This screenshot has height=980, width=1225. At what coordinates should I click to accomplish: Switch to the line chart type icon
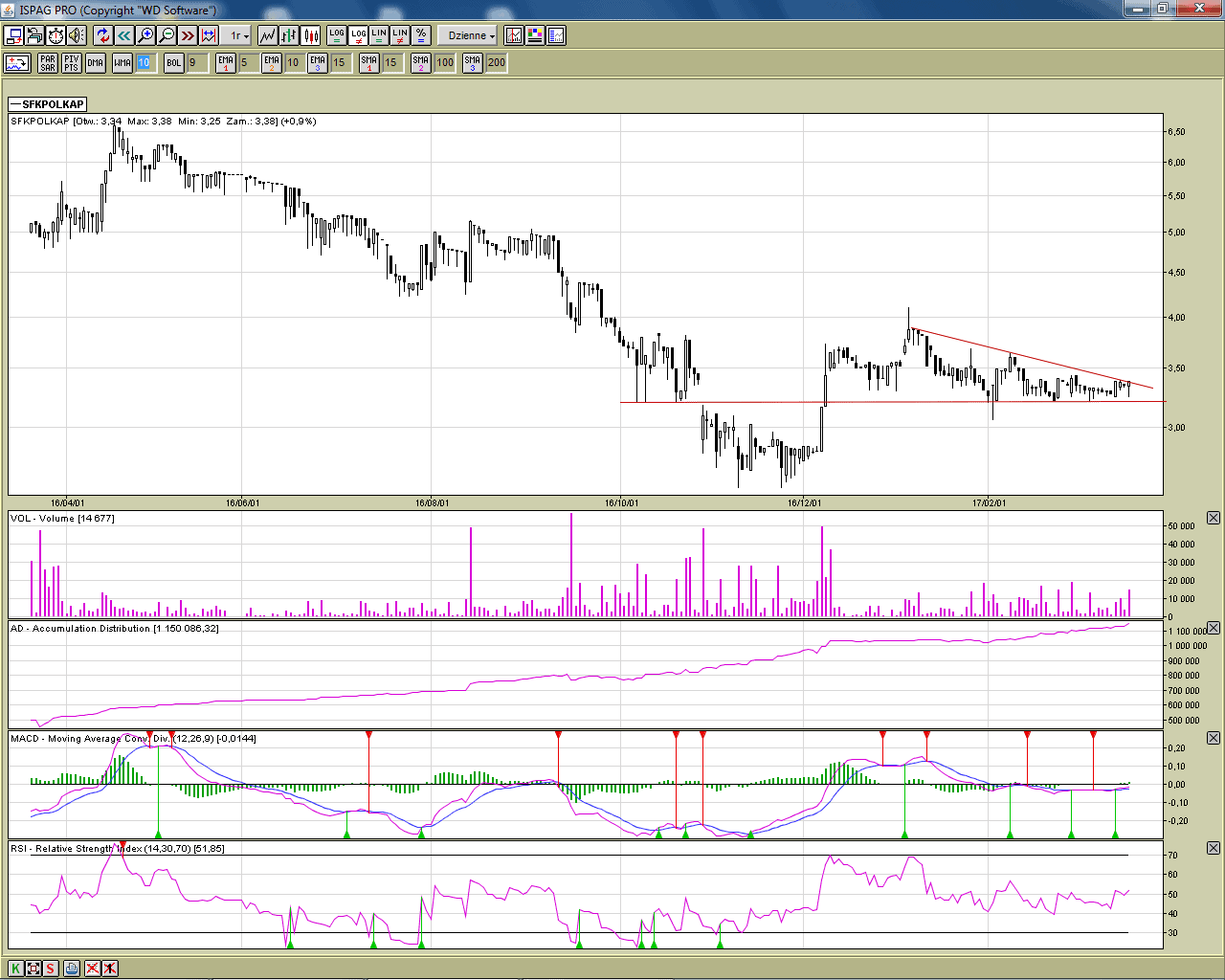(x=267, y=35)
